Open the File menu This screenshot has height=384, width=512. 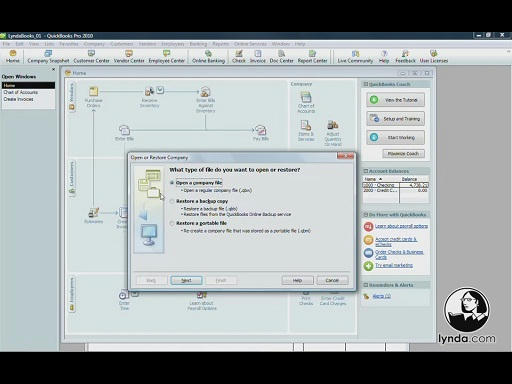pyautogui.click(x=6, y=44)
